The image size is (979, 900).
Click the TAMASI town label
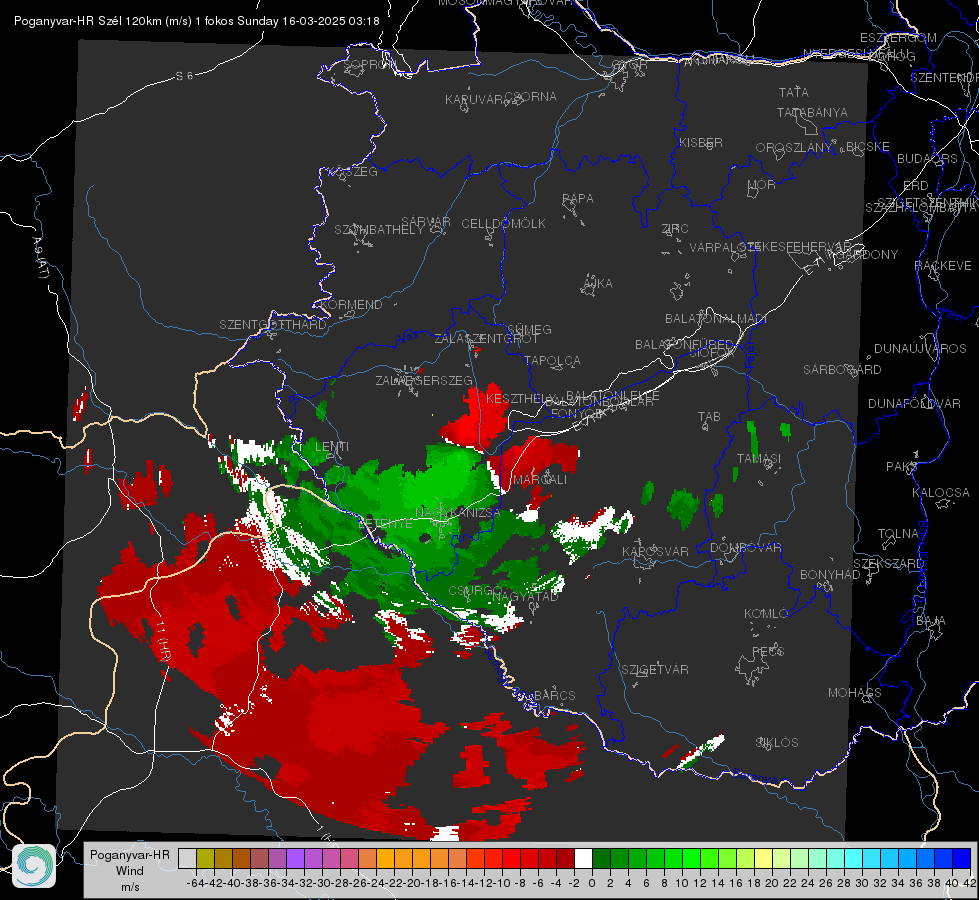click(759, 458)
